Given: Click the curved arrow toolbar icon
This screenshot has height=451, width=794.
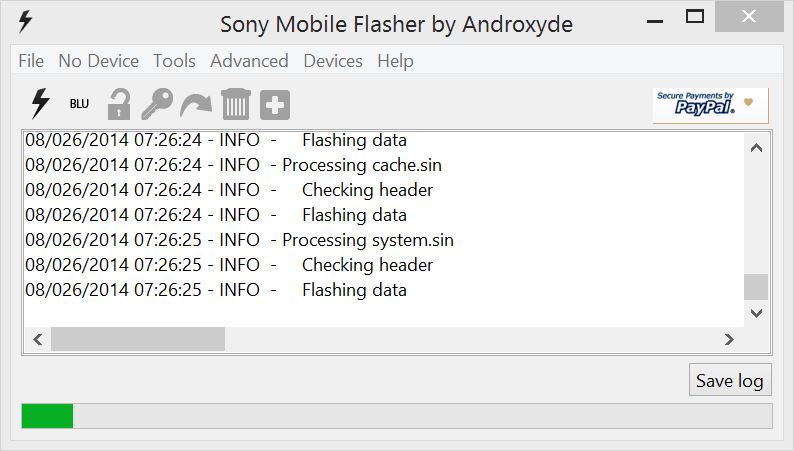Looking at the screenshot, I should click(x=196, y=105).
